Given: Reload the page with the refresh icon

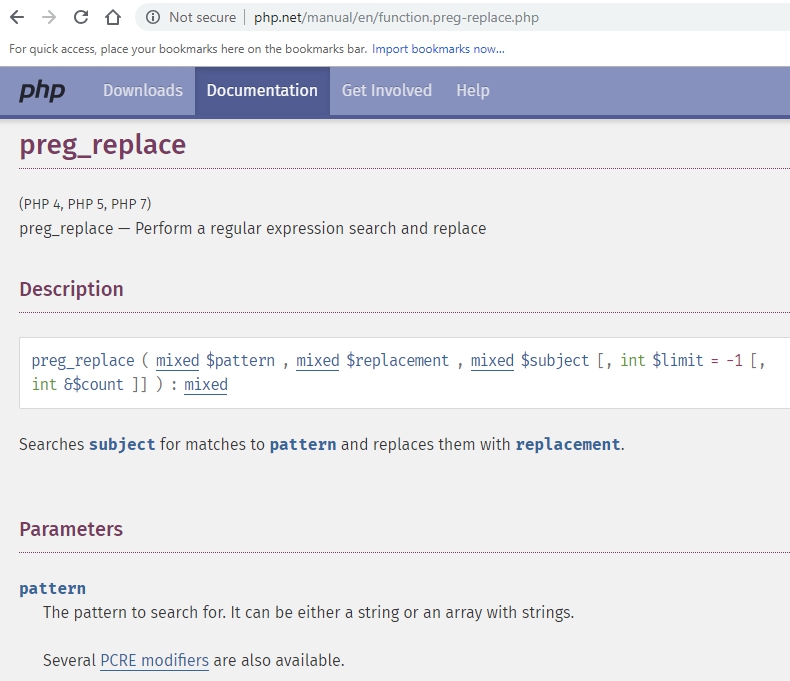Looking at the screenshot, I should tap(81, 17).
